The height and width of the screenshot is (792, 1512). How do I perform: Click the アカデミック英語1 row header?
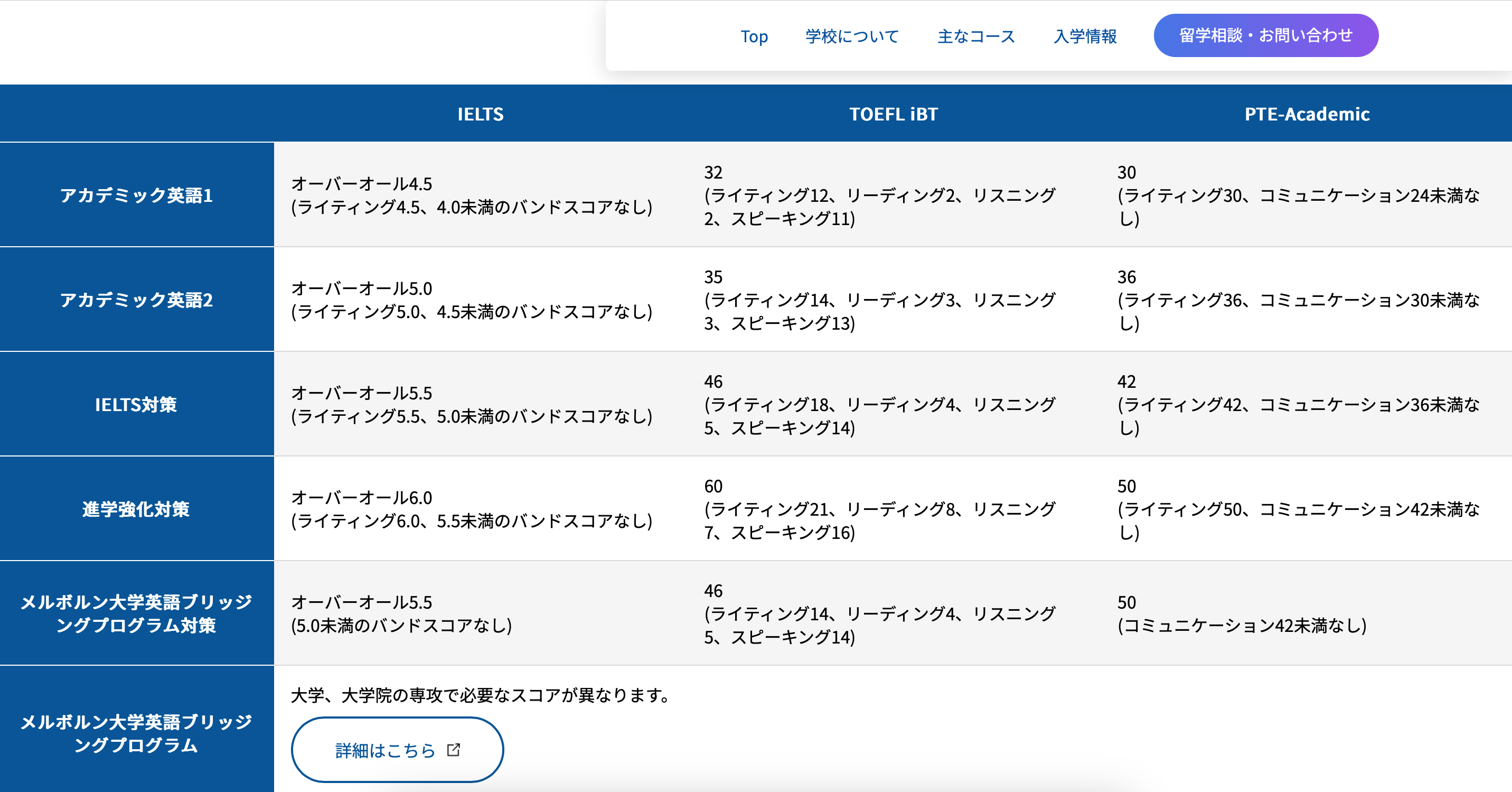(x=137, y=195)
